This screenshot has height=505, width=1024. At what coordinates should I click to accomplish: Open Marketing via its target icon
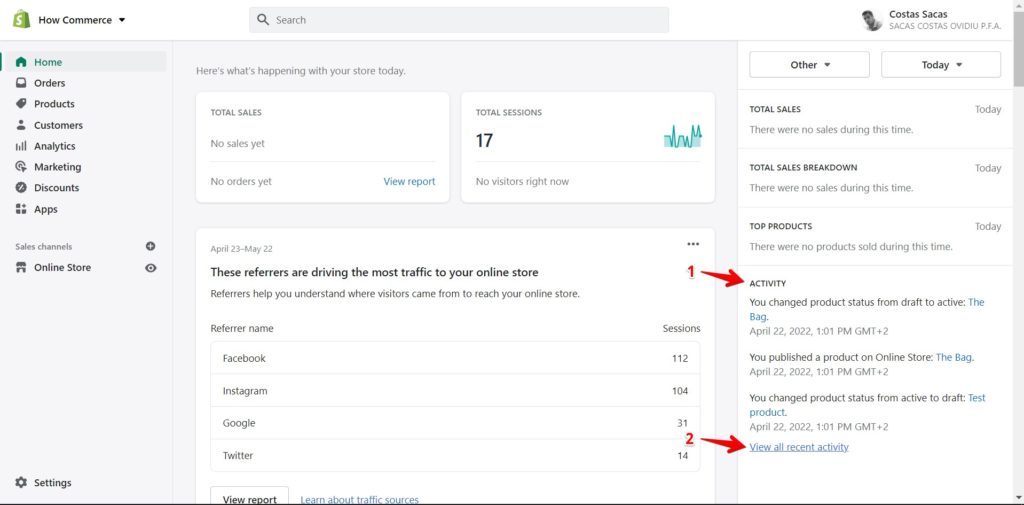point(21,167)
